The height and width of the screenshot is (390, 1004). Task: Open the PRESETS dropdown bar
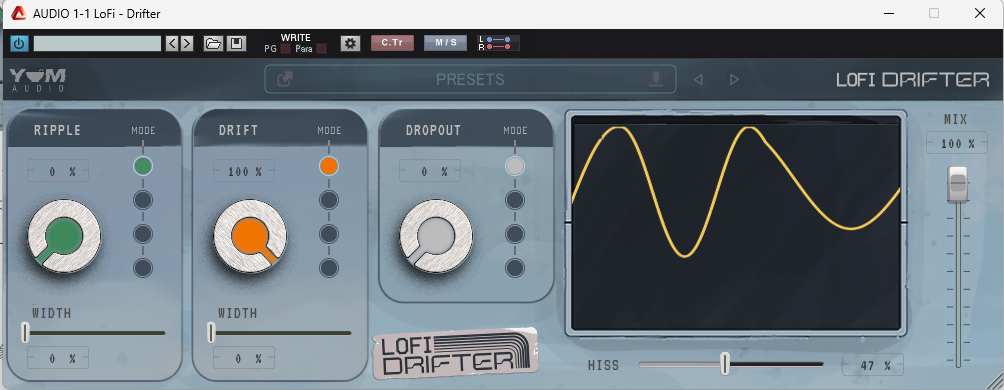(470, 79)
